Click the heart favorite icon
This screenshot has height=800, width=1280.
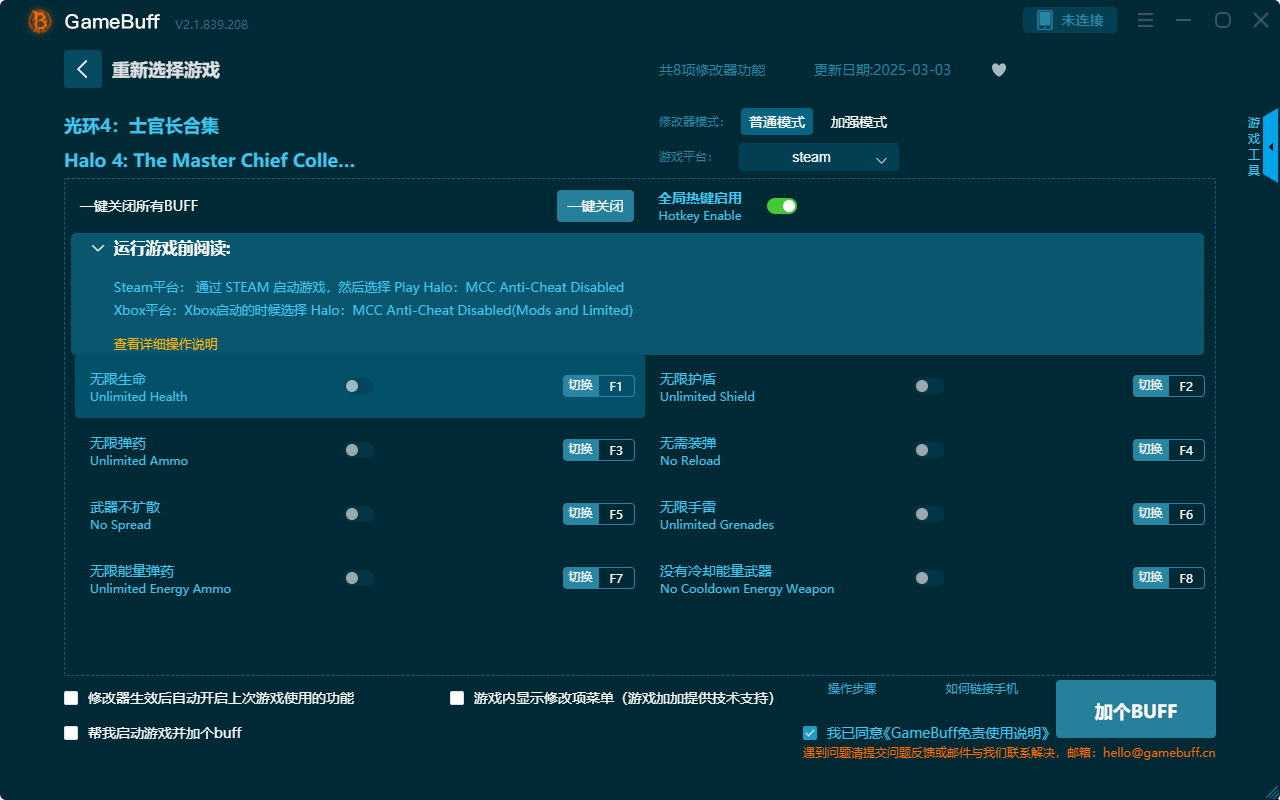(998, 70)
